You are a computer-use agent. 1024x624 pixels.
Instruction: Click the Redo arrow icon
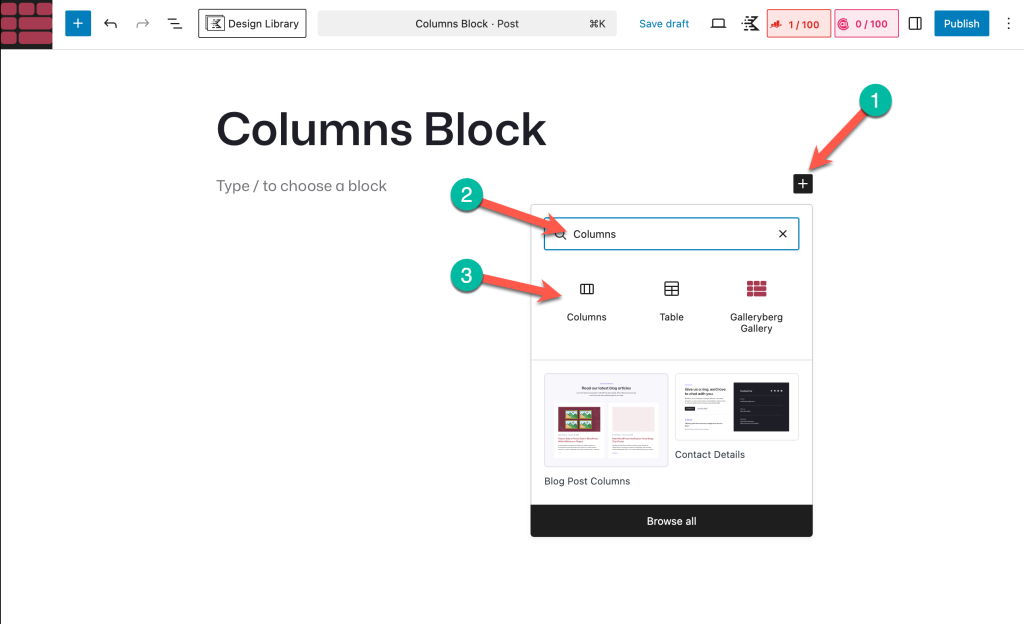point(142,23)
